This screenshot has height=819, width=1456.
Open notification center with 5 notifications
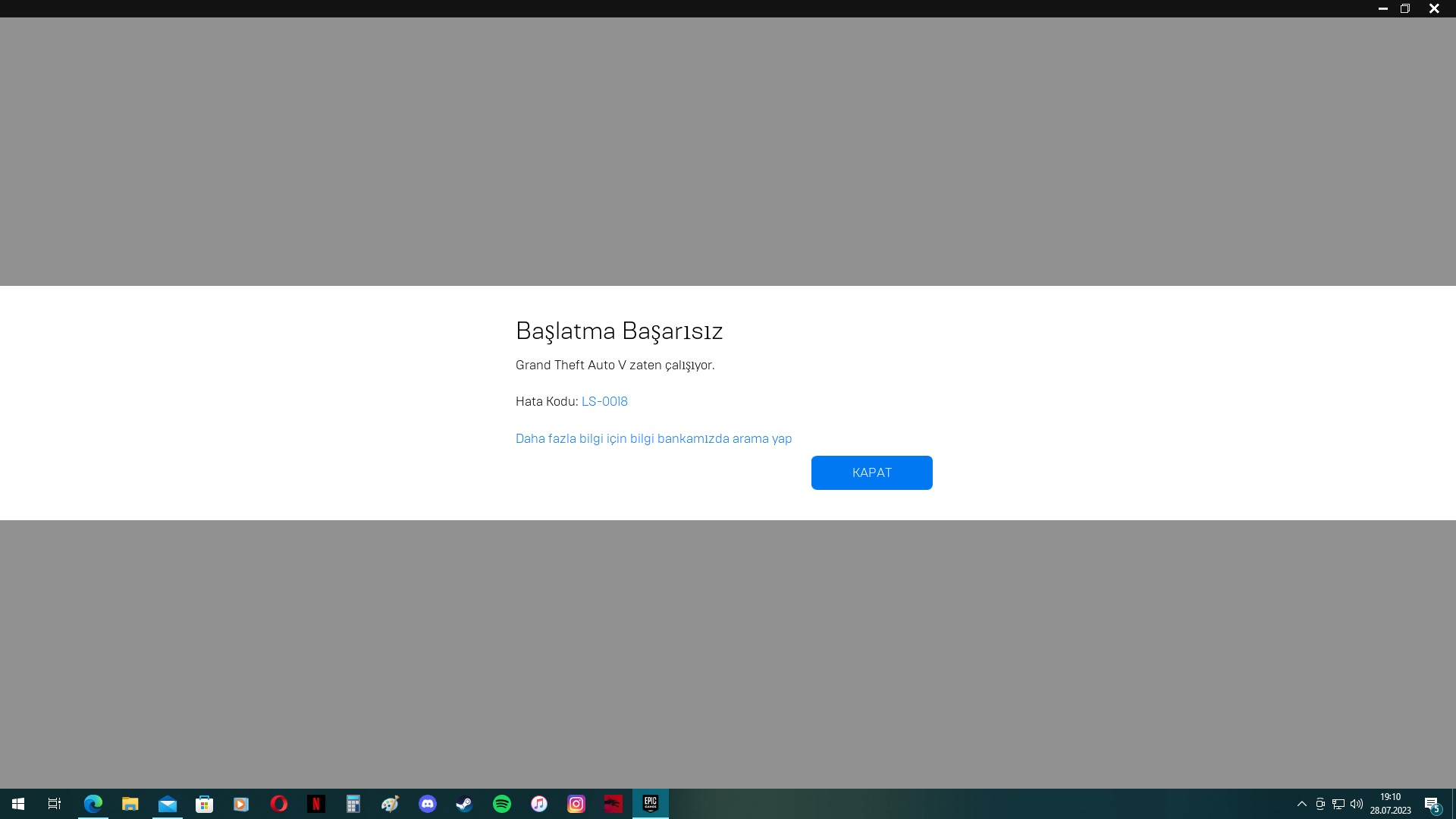pyautogui.click(x=1432, y=805)
